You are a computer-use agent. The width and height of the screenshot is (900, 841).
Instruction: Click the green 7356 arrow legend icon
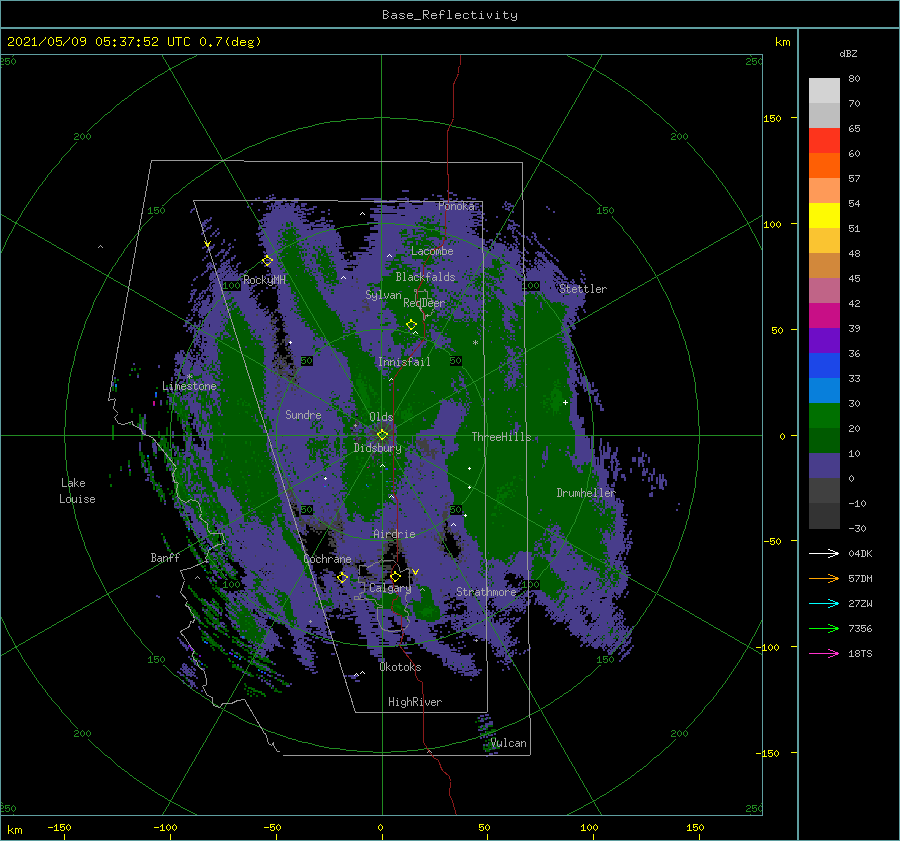point(824,629)
